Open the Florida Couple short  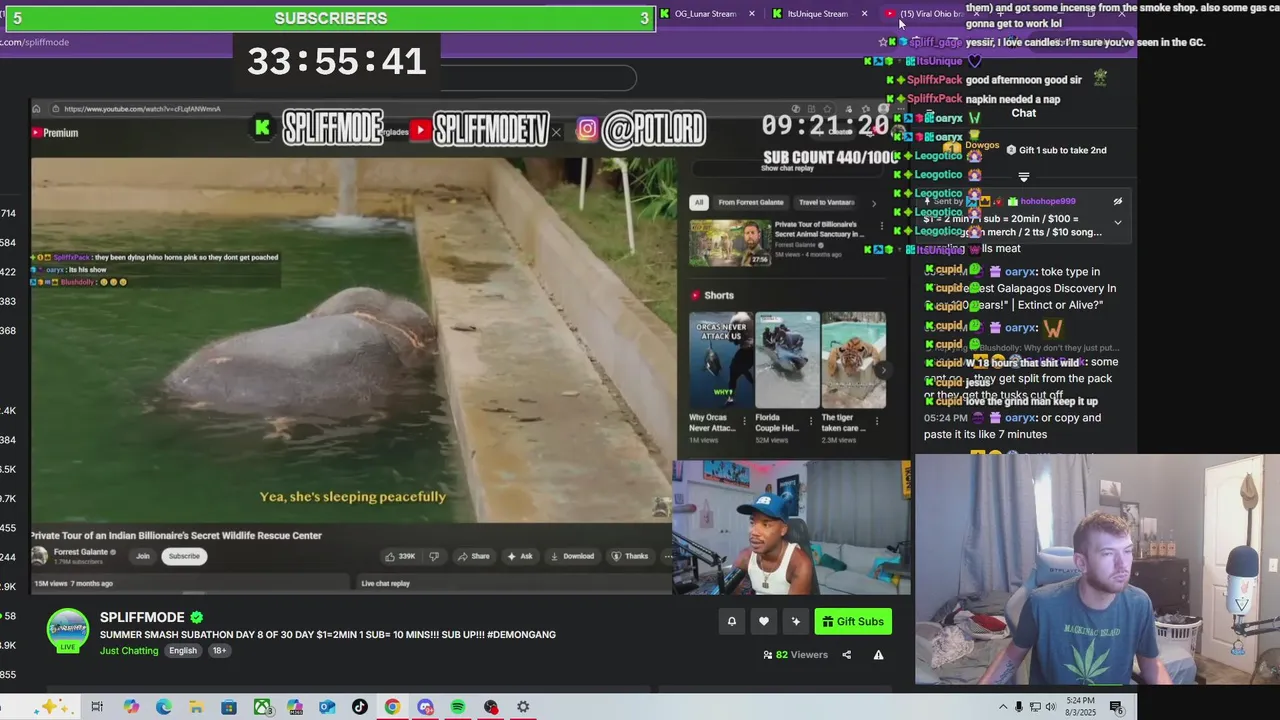pyautogui.click(x=787, y=360)
